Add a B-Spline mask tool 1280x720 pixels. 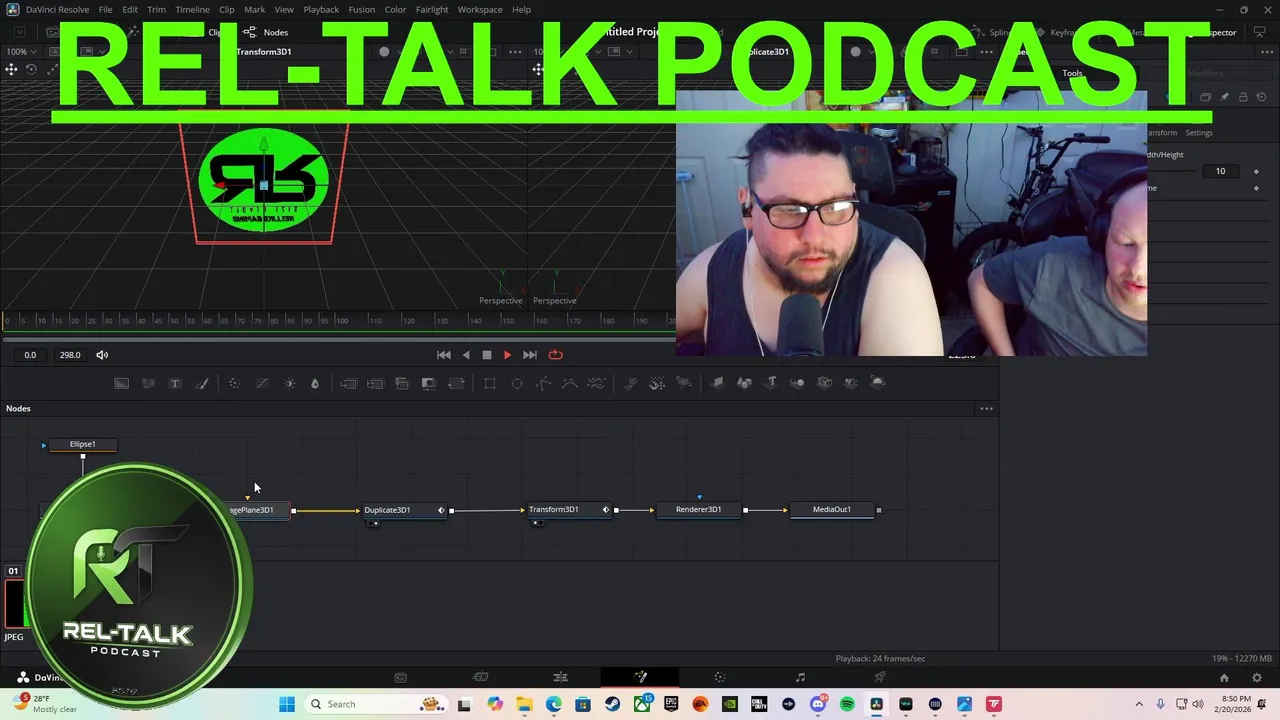tap(569, 383)
